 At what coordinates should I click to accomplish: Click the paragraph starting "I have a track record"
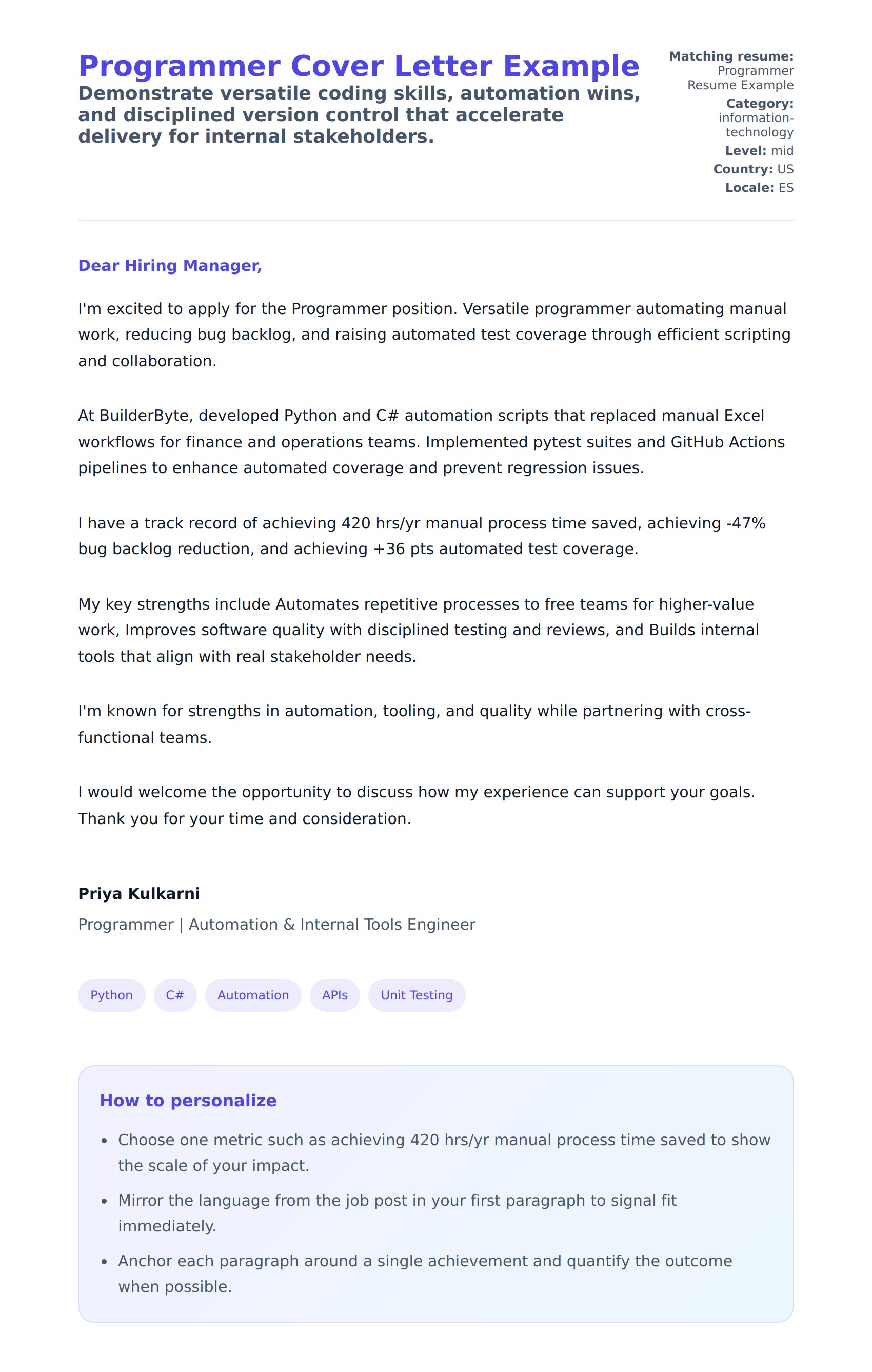[x=422, y=536]
